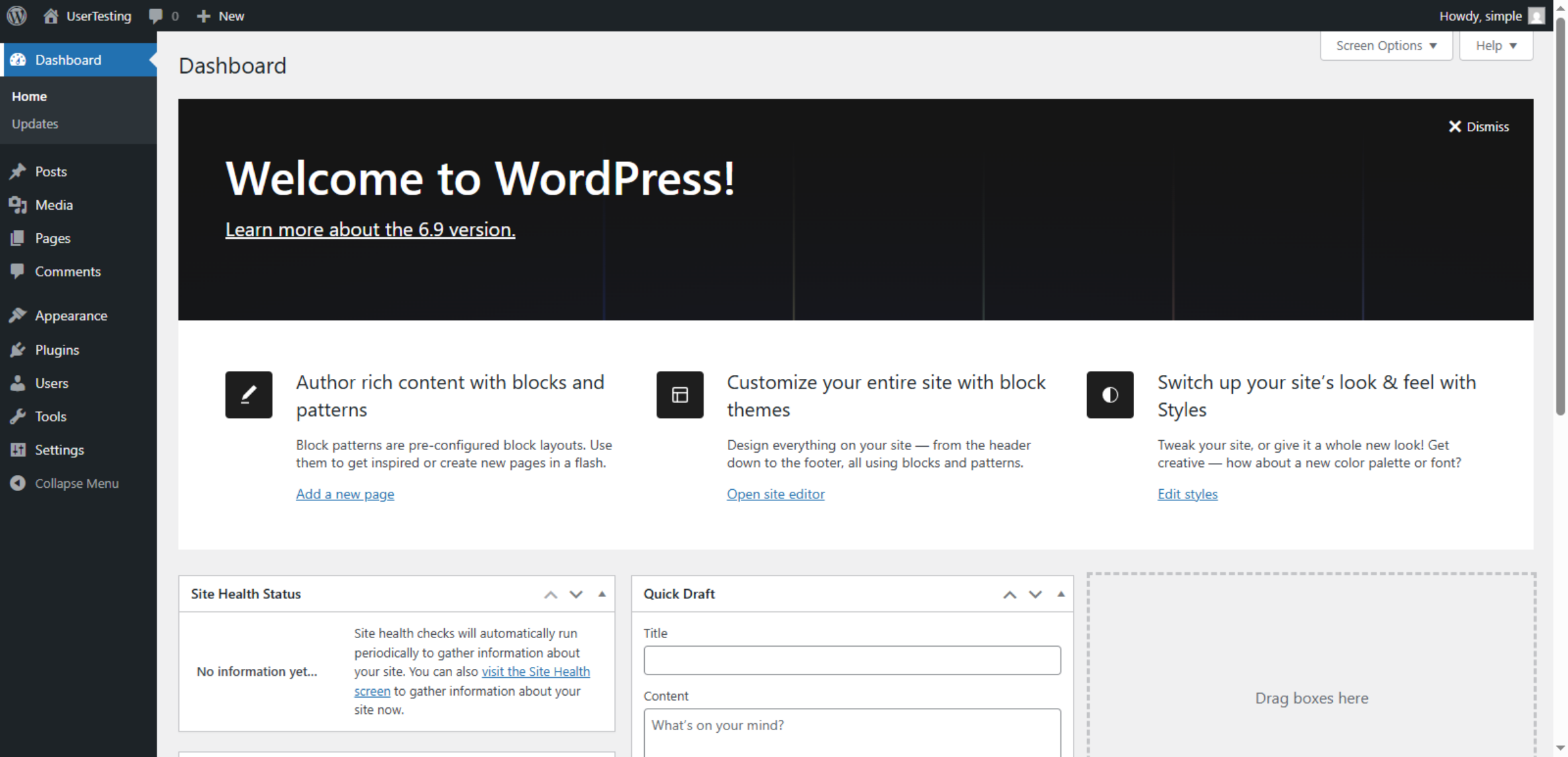Expand the Help dropdown
The height and width of the screenshot is (757, 1568).
[1495, 45]
